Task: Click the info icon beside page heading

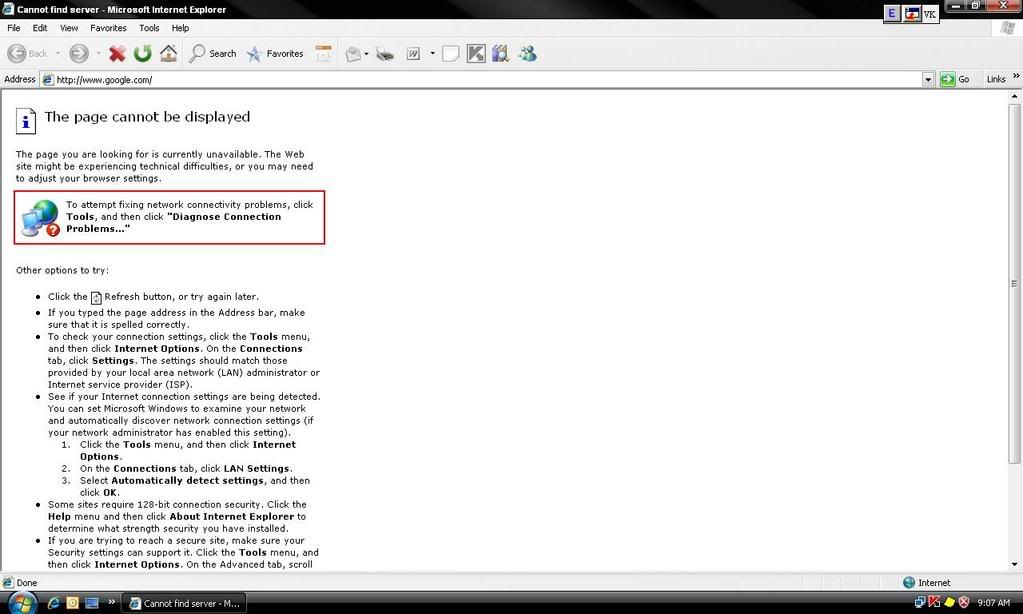Action: (x=25, y=121)
